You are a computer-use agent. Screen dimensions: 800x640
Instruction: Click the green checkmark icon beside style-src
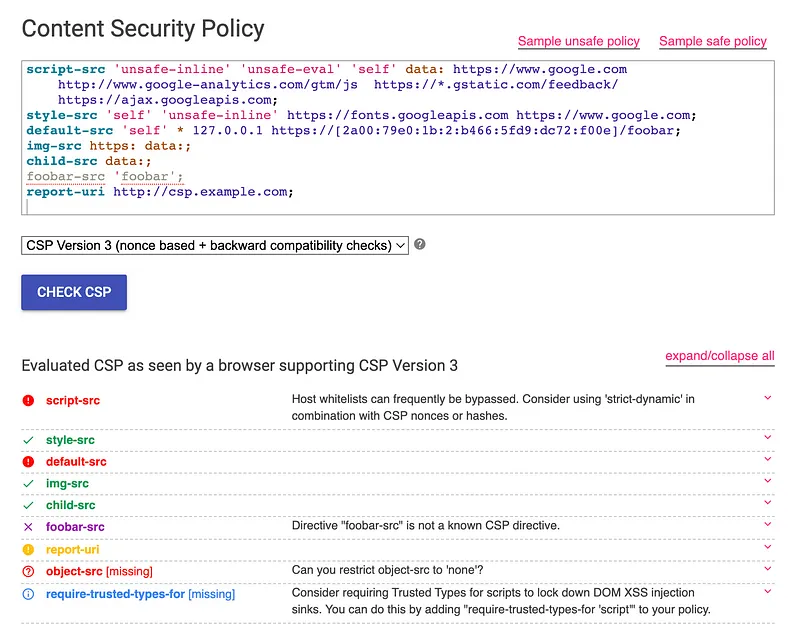coord(28,440)
